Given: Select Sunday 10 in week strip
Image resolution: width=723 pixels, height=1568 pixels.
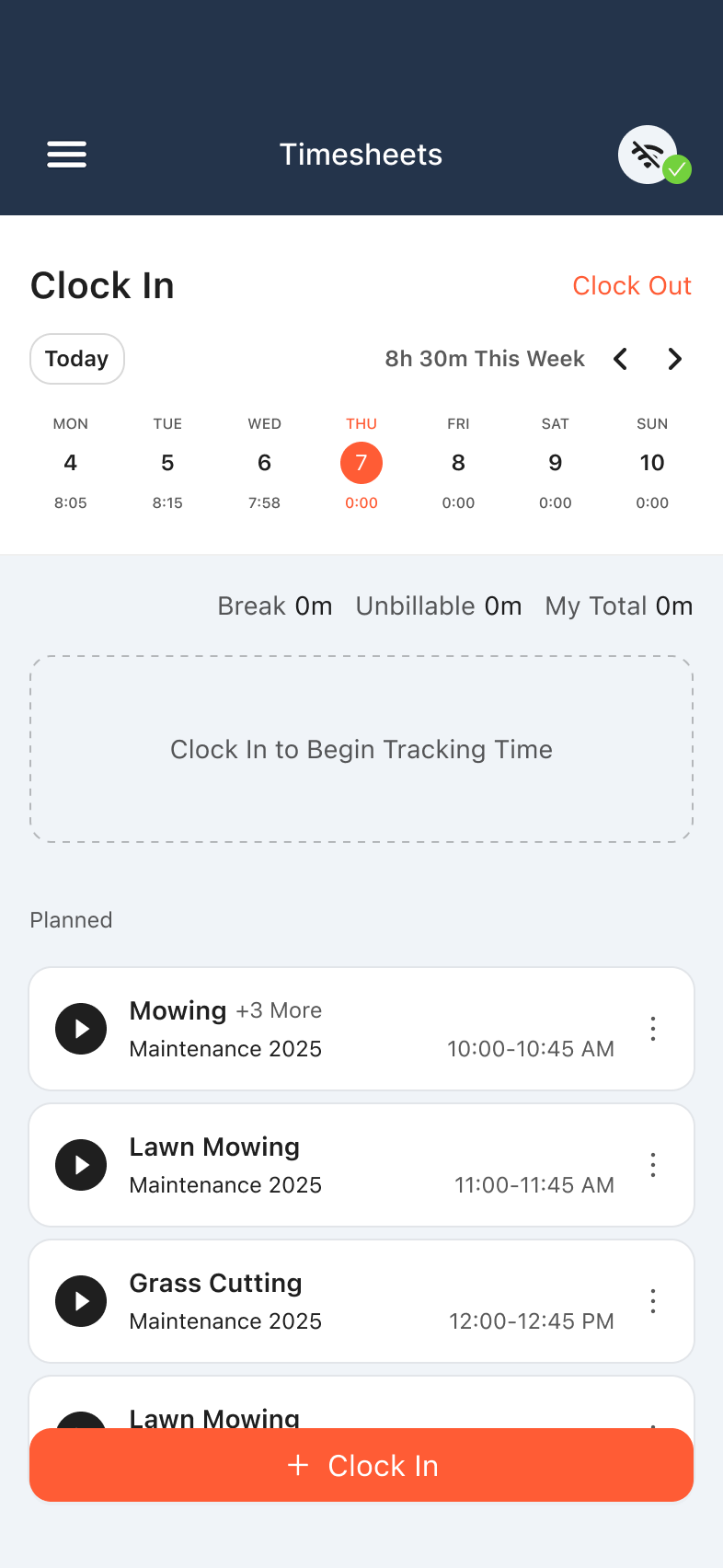Looking at the screenshot, I should pos(652,463).
